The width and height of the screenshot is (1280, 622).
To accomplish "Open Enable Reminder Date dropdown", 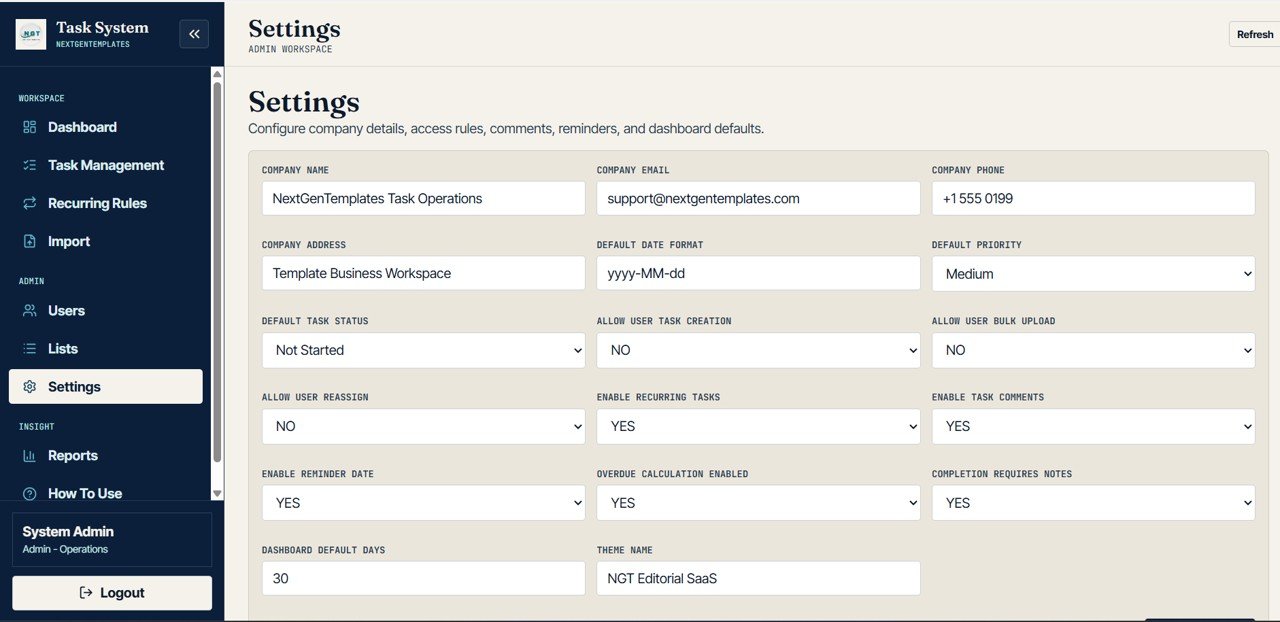I will coord(423,503).
